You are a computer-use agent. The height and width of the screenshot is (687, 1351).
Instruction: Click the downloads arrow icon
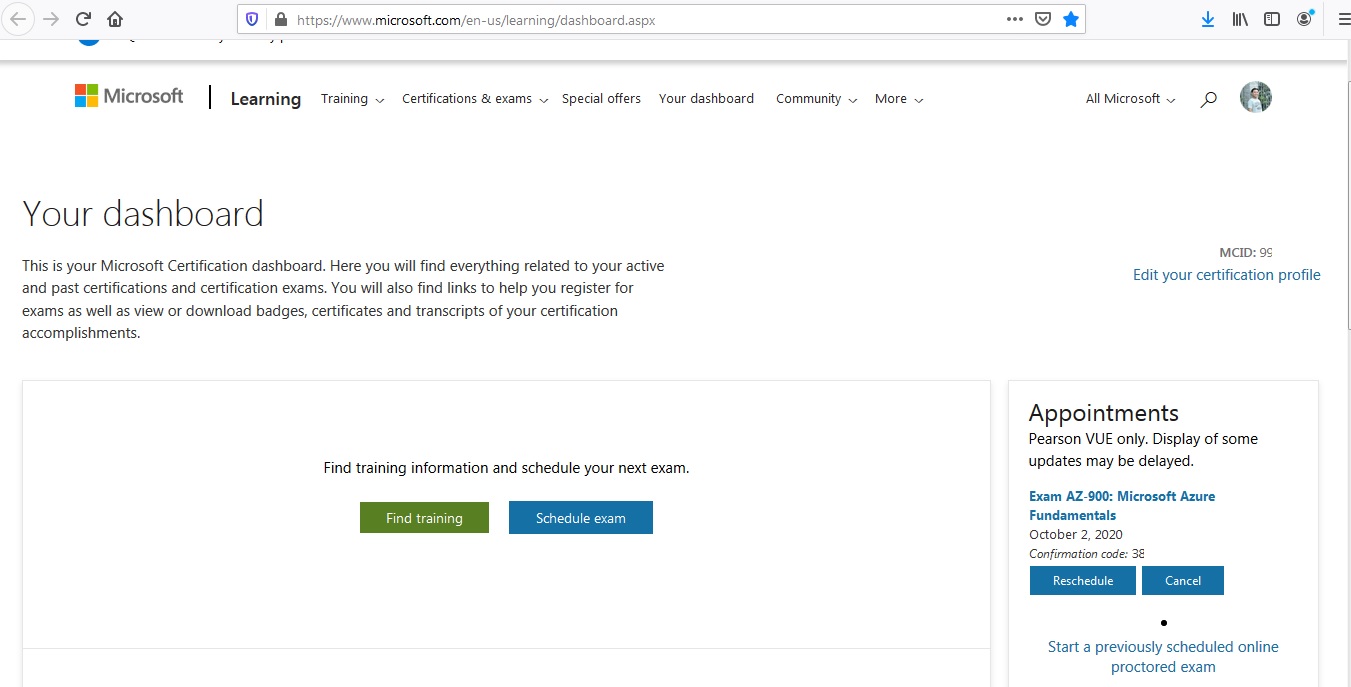pos(1207,18)
